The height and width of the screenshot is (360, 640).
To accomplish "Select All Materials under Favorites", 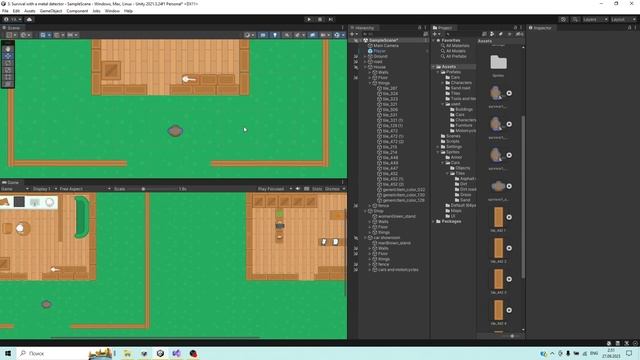I will (457, 46).
